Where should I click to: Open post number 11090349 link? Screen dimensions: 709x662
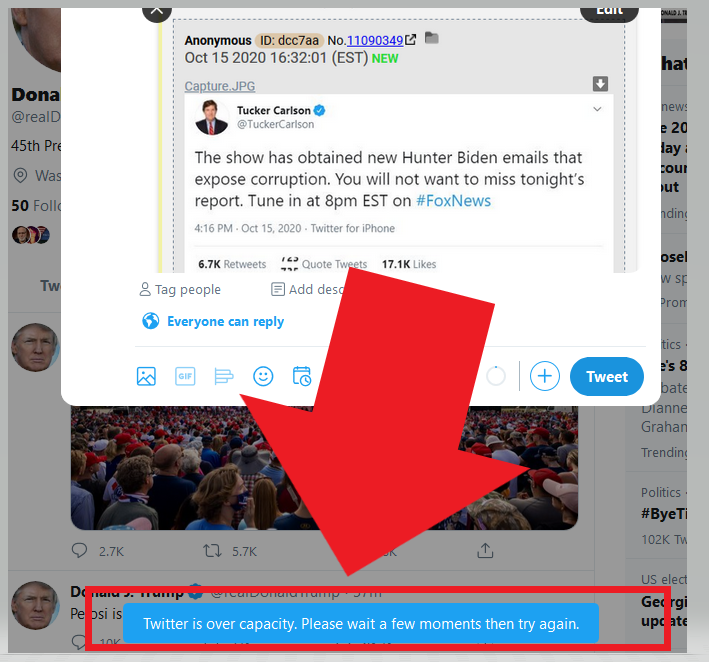pos(375,40)
